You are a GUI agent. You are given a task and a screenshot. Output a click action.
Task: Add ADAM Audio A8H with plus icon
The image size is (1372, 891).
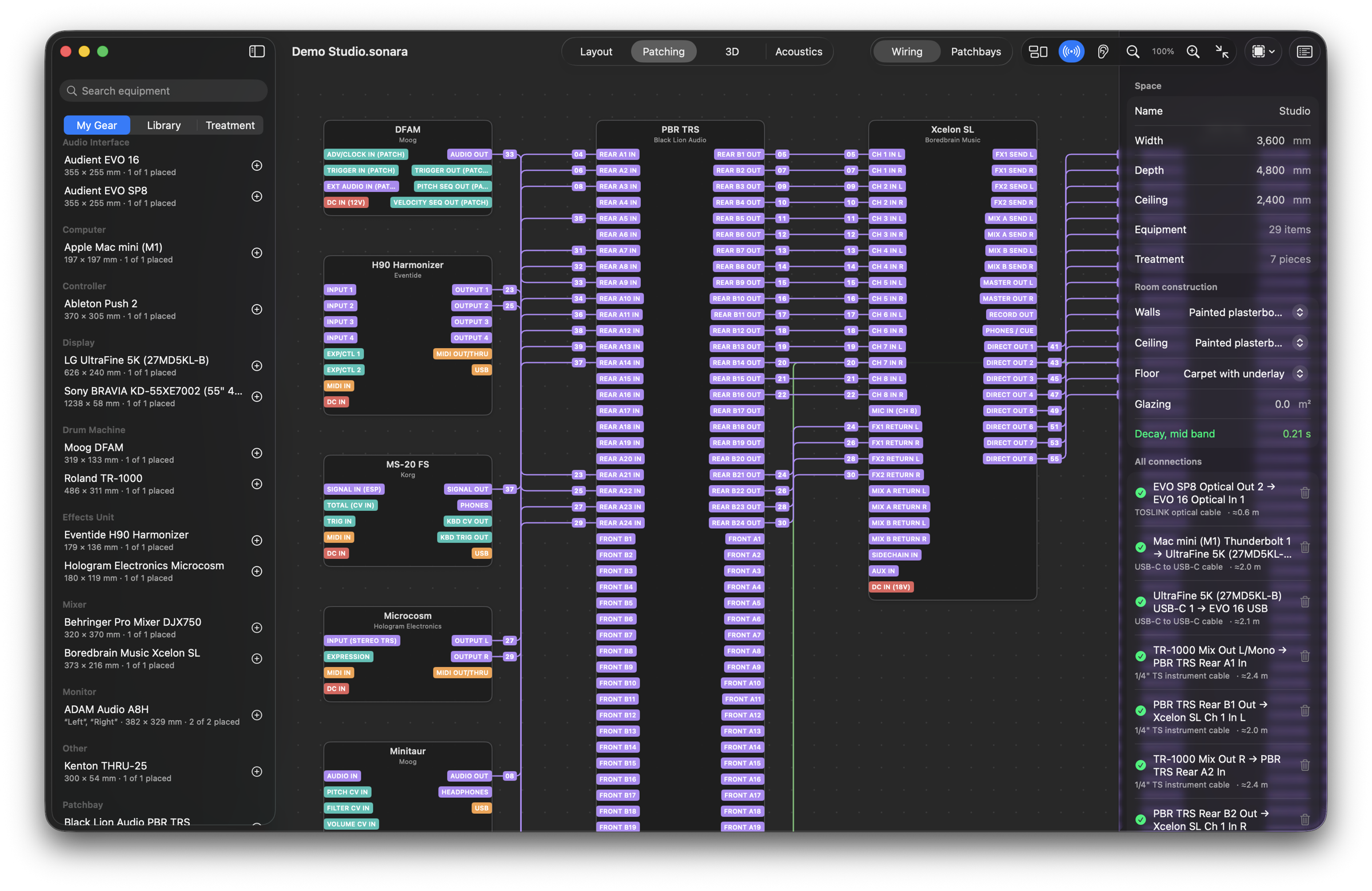tap(257, 715)
